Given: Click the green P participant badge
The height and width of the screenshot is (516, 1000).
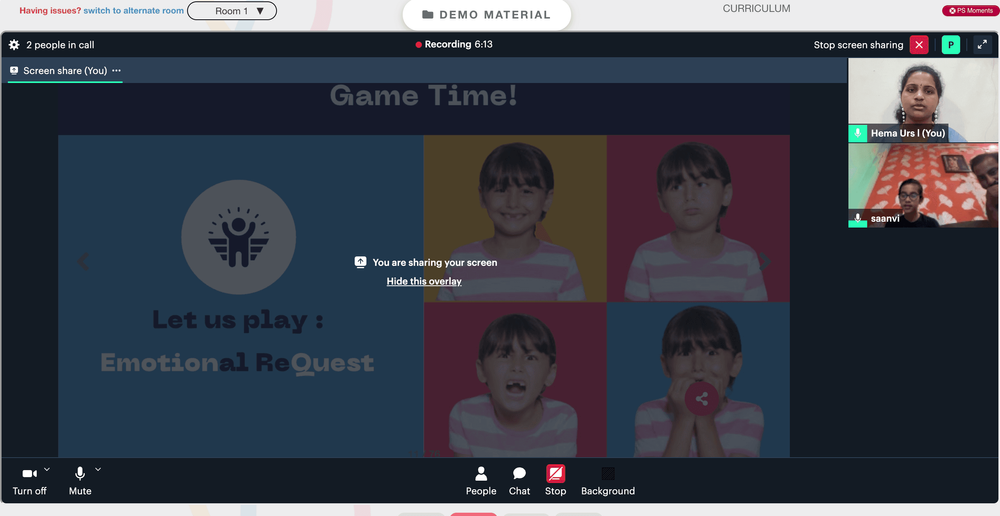Looking at the screenshot, I should tap(951, 45).
